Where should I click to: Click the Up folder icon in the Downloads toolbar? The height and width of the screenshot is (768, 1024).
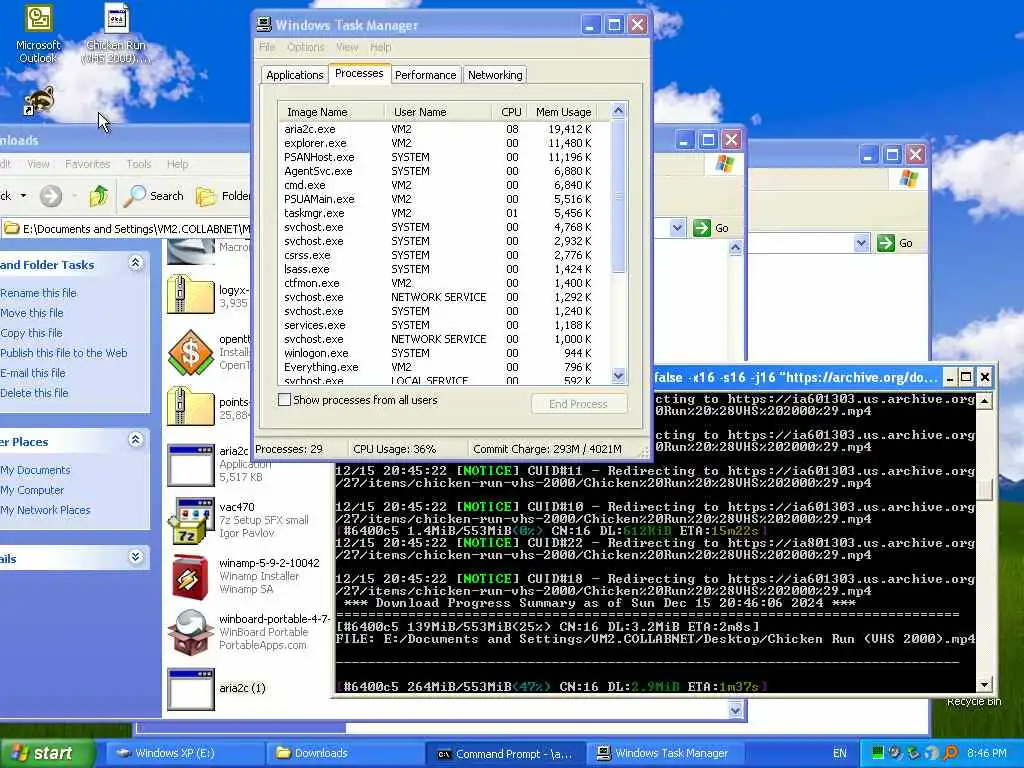point(99,196)
